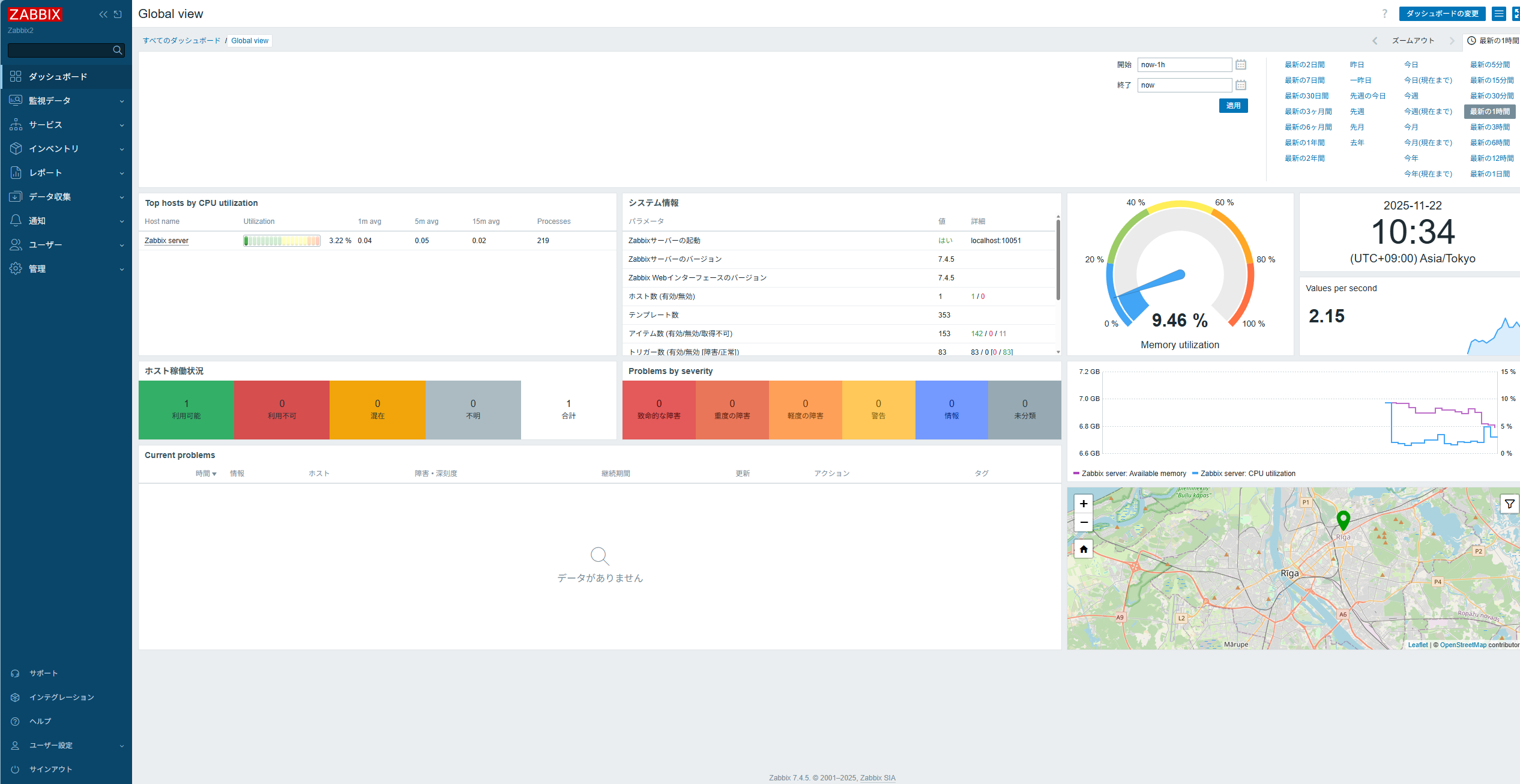Open calendar picker for end time
The image size is (1520, 784).
(1241, 85)
